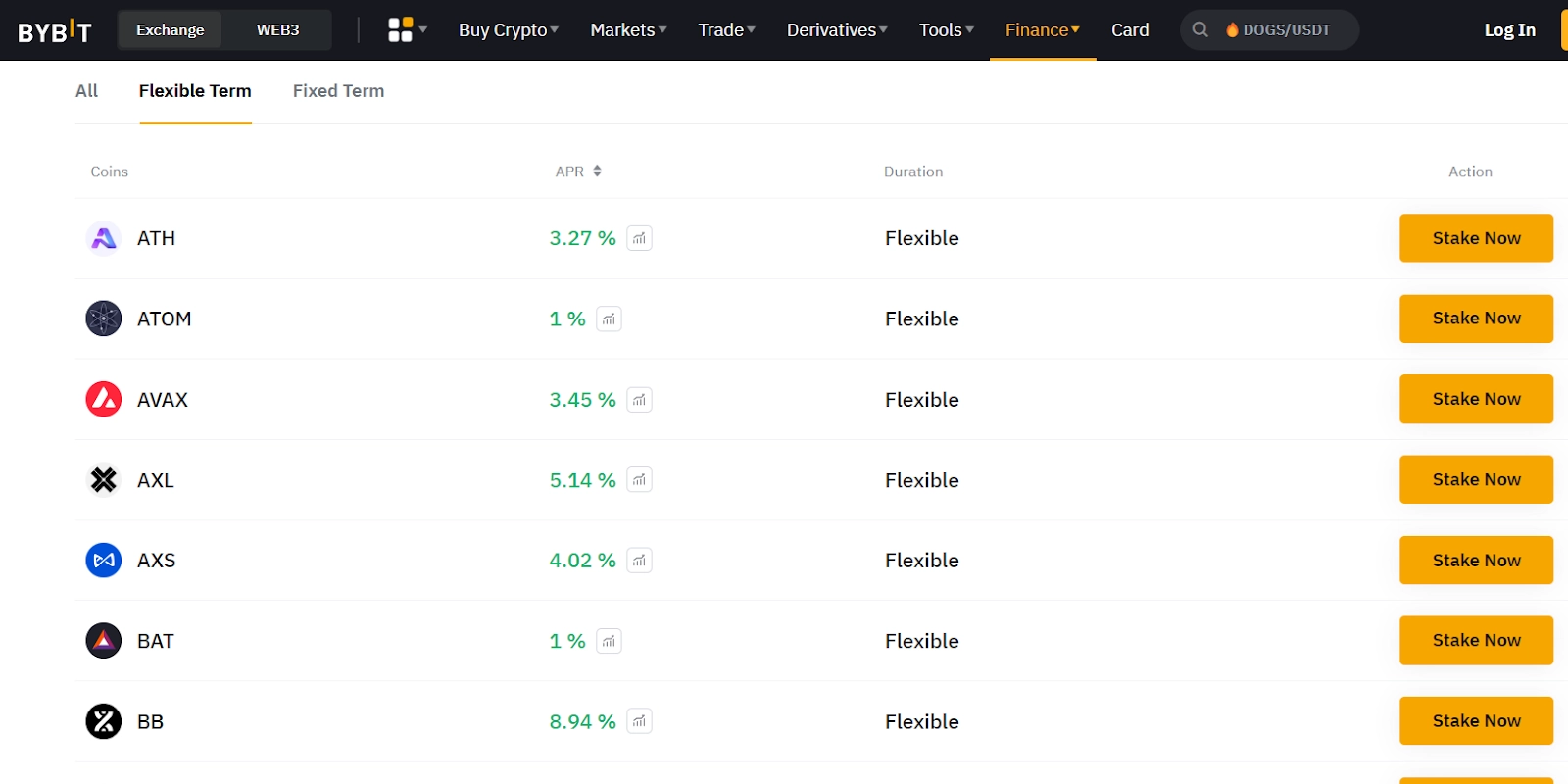1568x784 pixels.
Task: Click the DOGS/USDT search field
Action: click(x=1286, y=30)
